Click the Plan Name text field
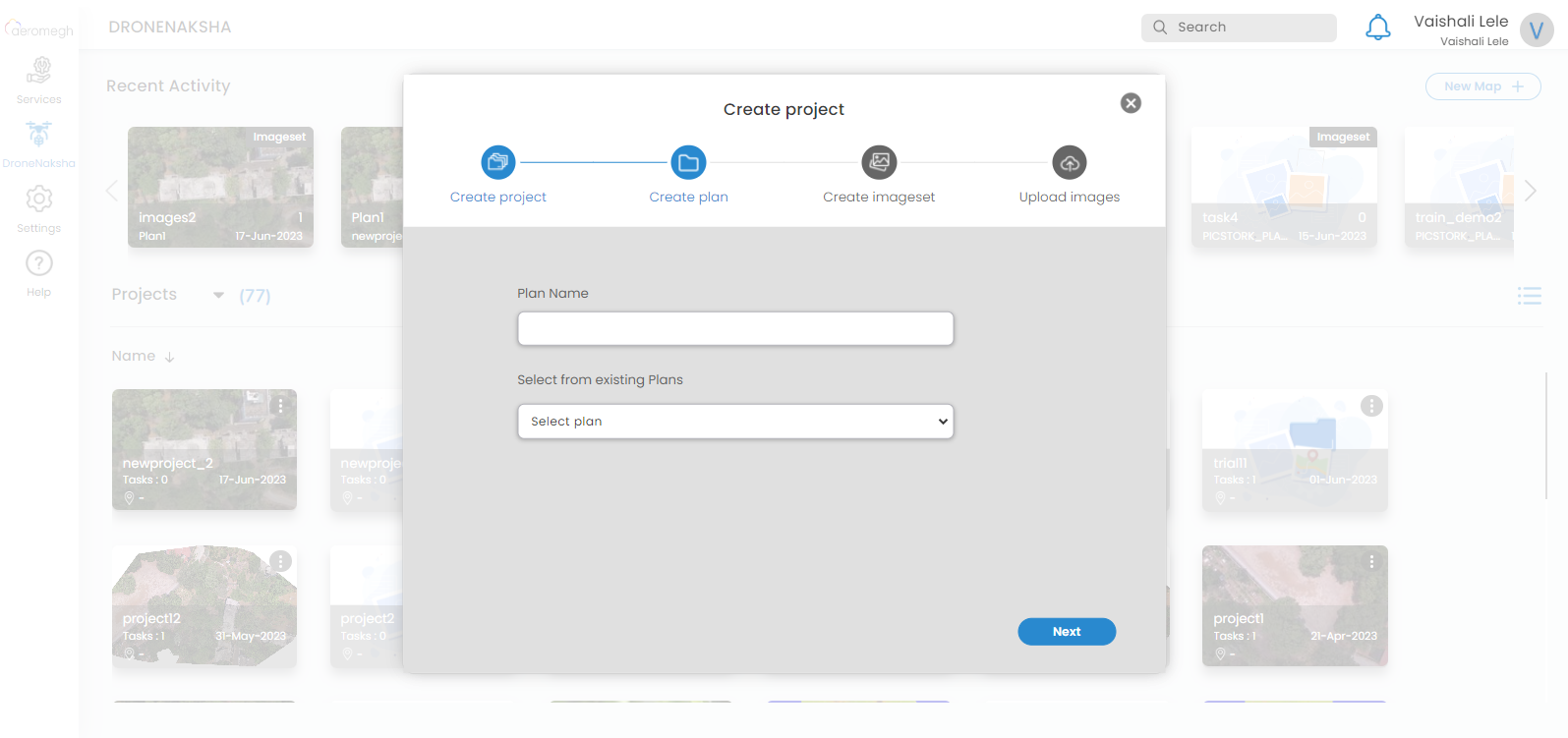 pos(735,328)
